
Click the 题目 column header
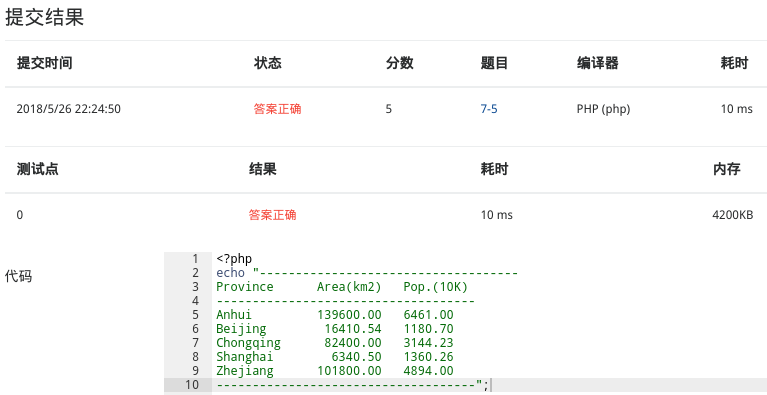(494, 63)
